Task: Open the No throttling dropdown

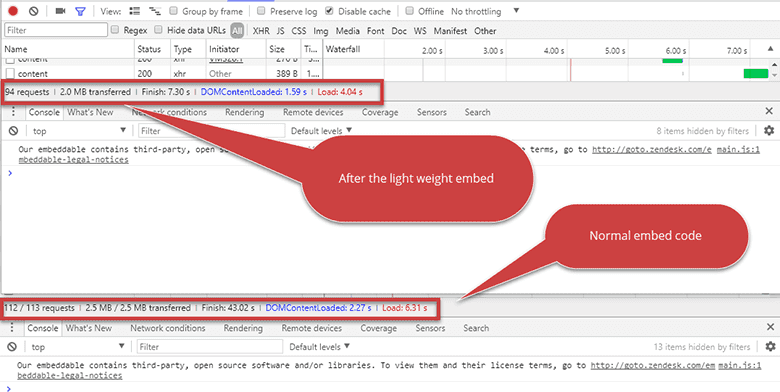Action: tap(485, 11)
